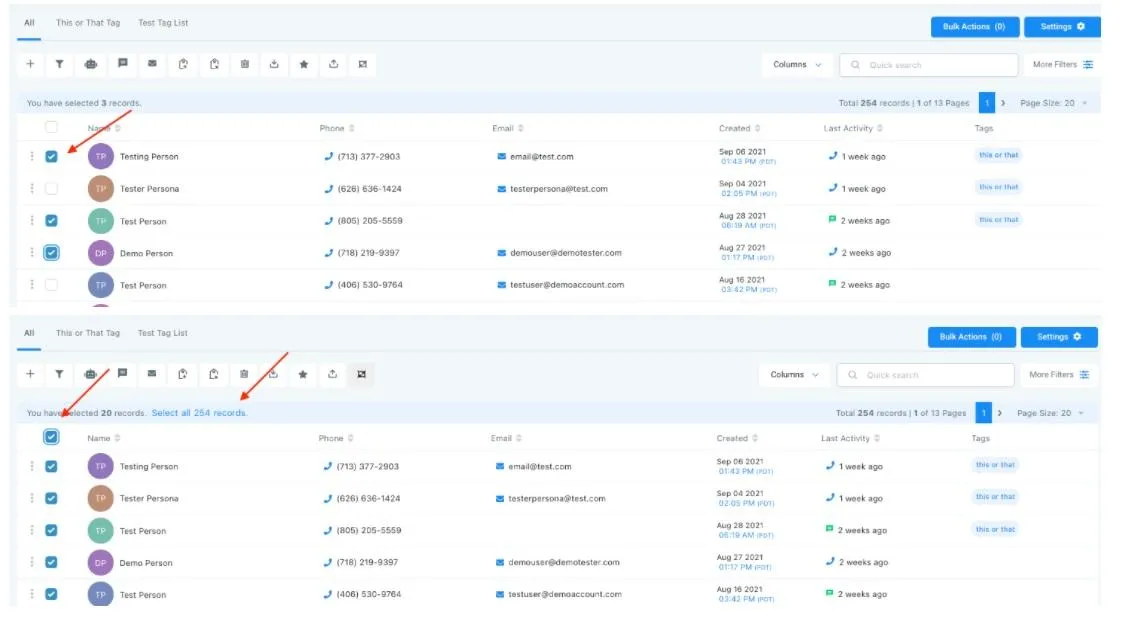Uncheck Testing Person checkbox in upper view
The height and width of the screenshot is (623, 1126).
pyautogui.click(x=51, y=156)
